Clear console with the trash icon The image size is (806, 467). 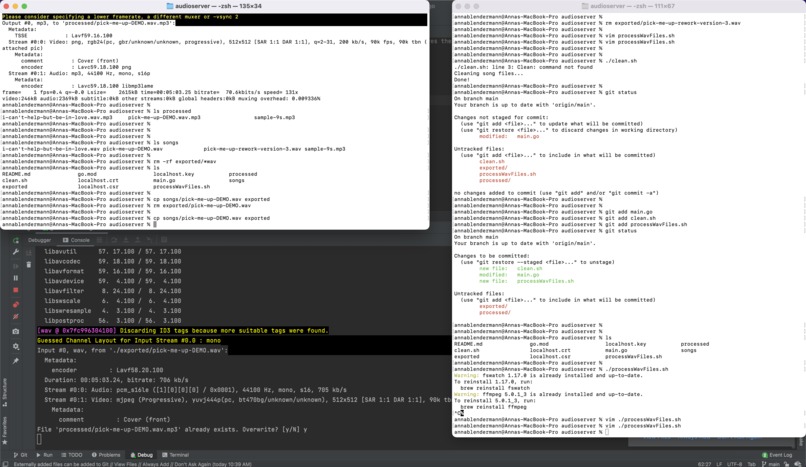(29, 265)
